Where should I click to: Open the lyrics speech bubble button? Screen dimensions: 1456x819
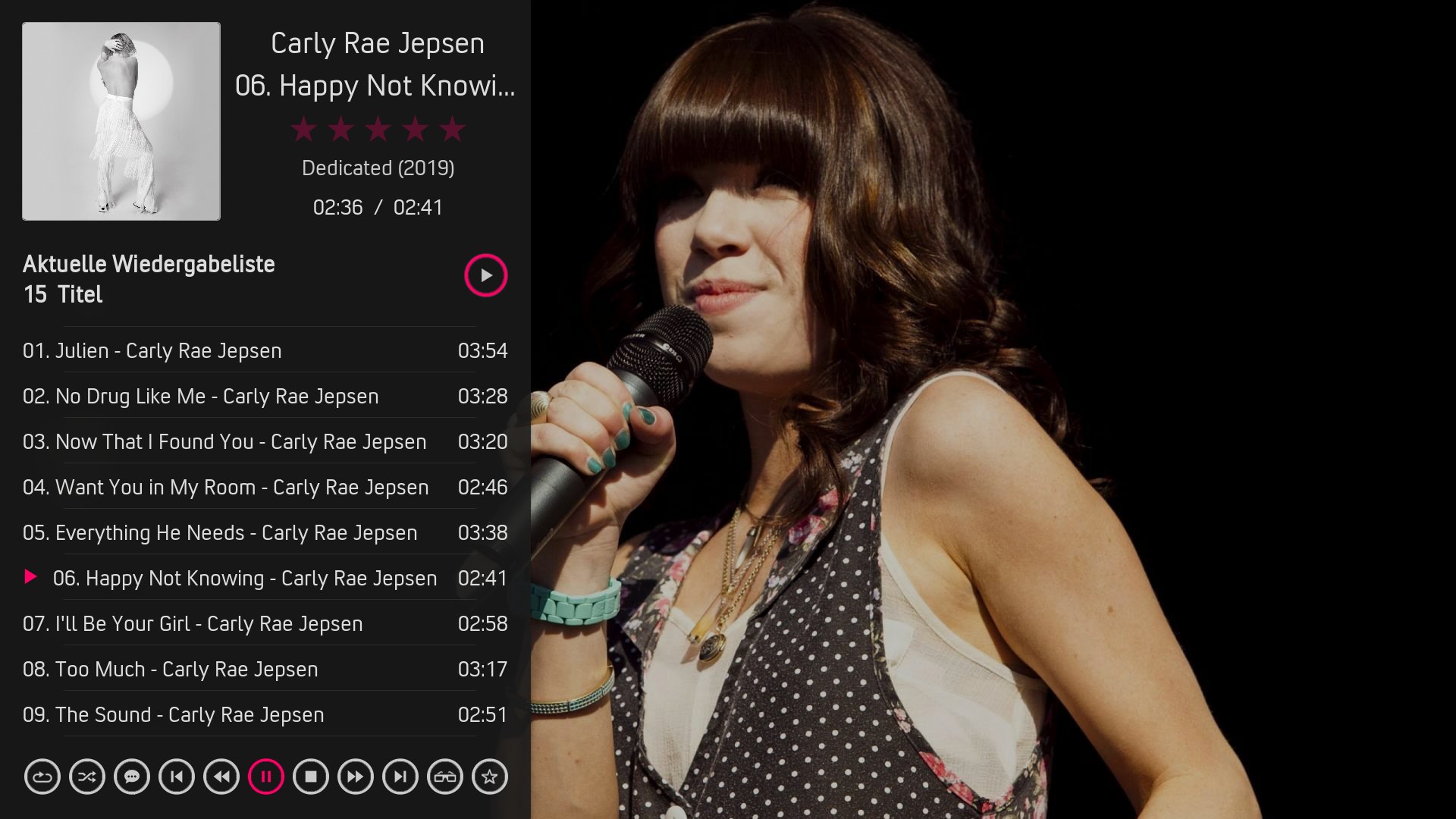(x=132, y=777)
